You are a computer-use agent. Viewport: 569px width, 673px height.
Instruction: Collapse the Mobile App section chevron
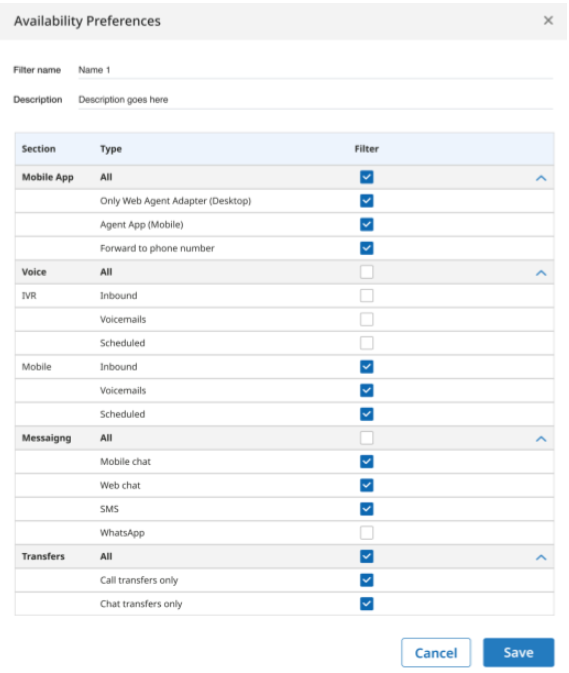[x=541, y=178]
